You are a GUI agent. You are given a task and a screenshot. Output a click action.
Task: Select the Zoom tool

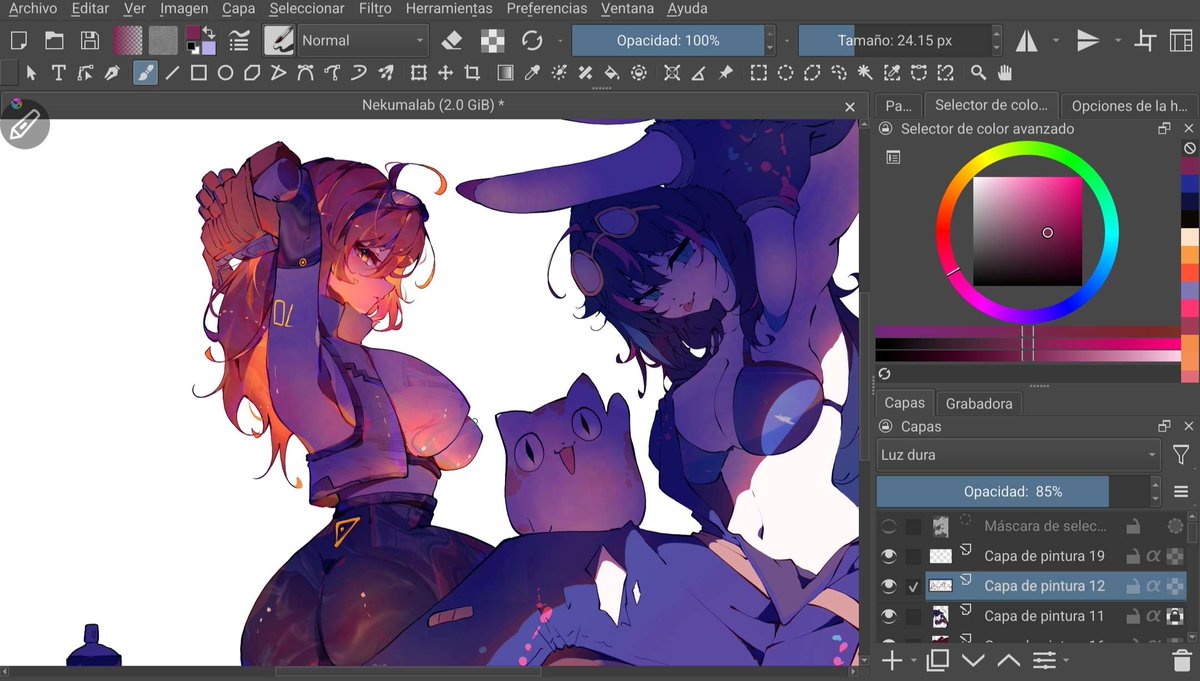978,72
